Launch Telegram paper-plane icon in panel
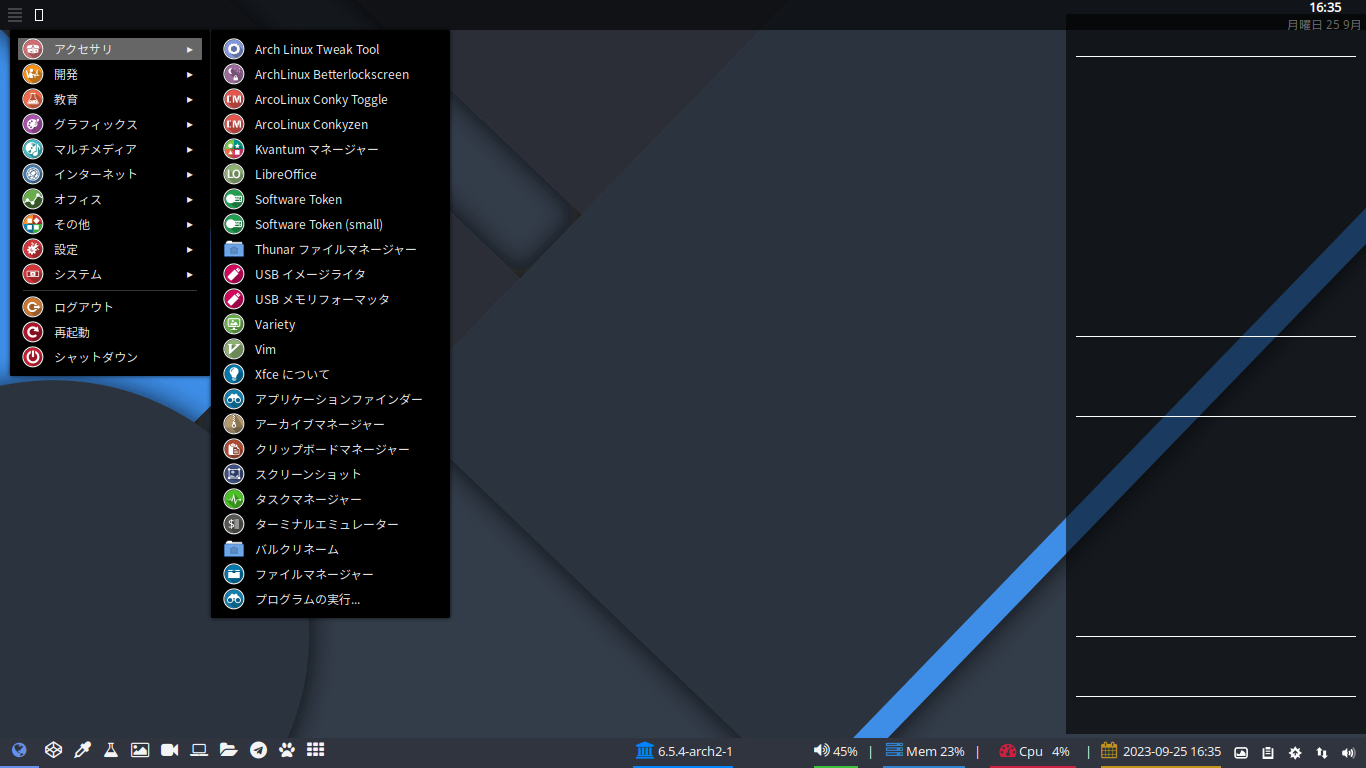Screen dimensions: 1366x768 click(258, 750)
